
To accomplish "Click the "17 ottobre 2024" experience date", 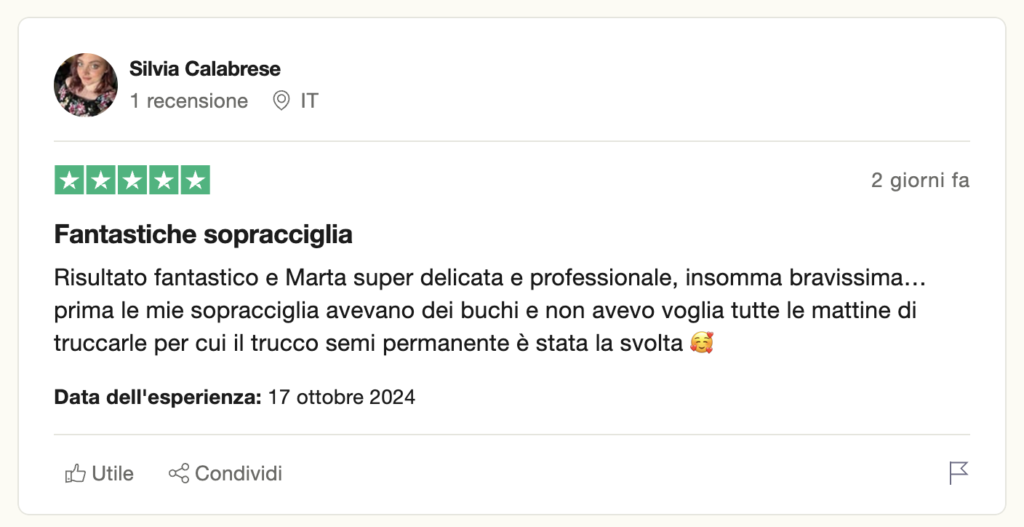I will click(x=341, y=397).
